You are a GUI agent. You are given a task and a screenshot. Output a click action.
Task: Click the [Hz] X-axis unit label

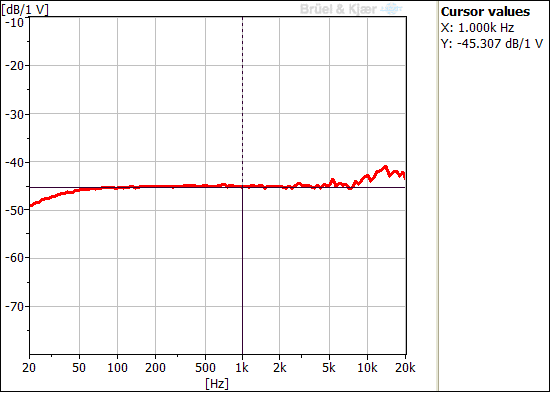(217, 383)
